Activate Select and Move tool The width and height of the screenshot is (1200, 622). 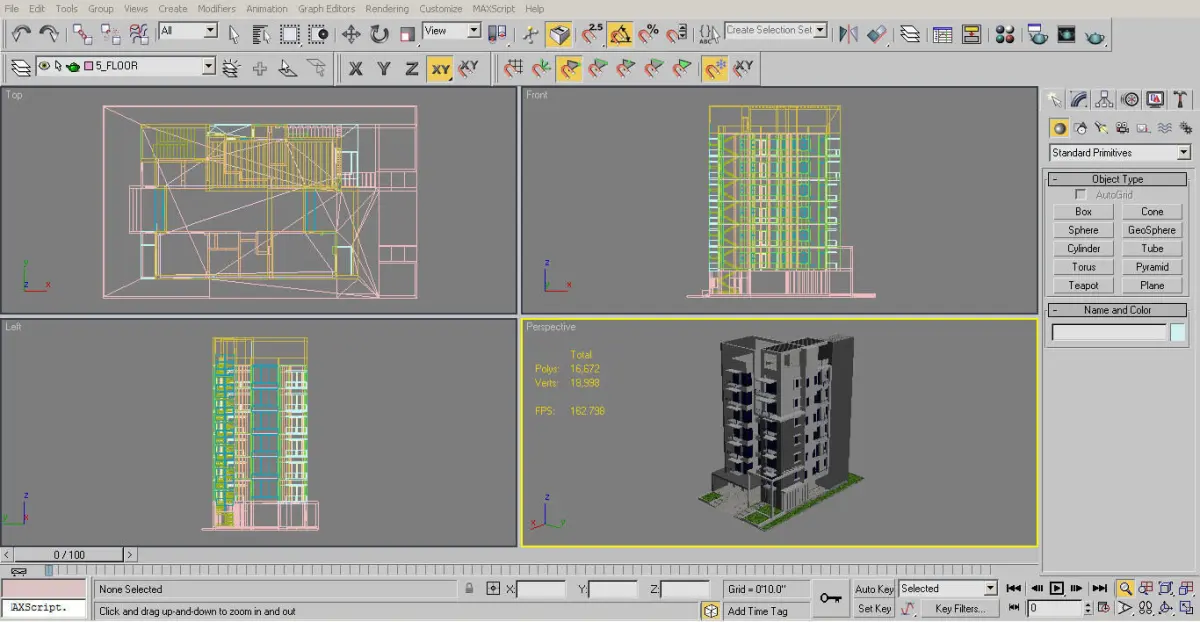point(351,34)
